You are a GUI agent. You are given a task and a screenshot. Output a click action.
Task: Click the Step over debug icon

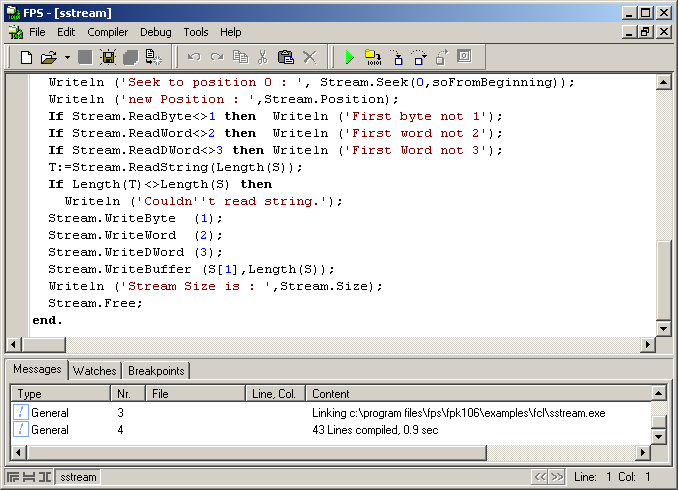coord(418,57)
